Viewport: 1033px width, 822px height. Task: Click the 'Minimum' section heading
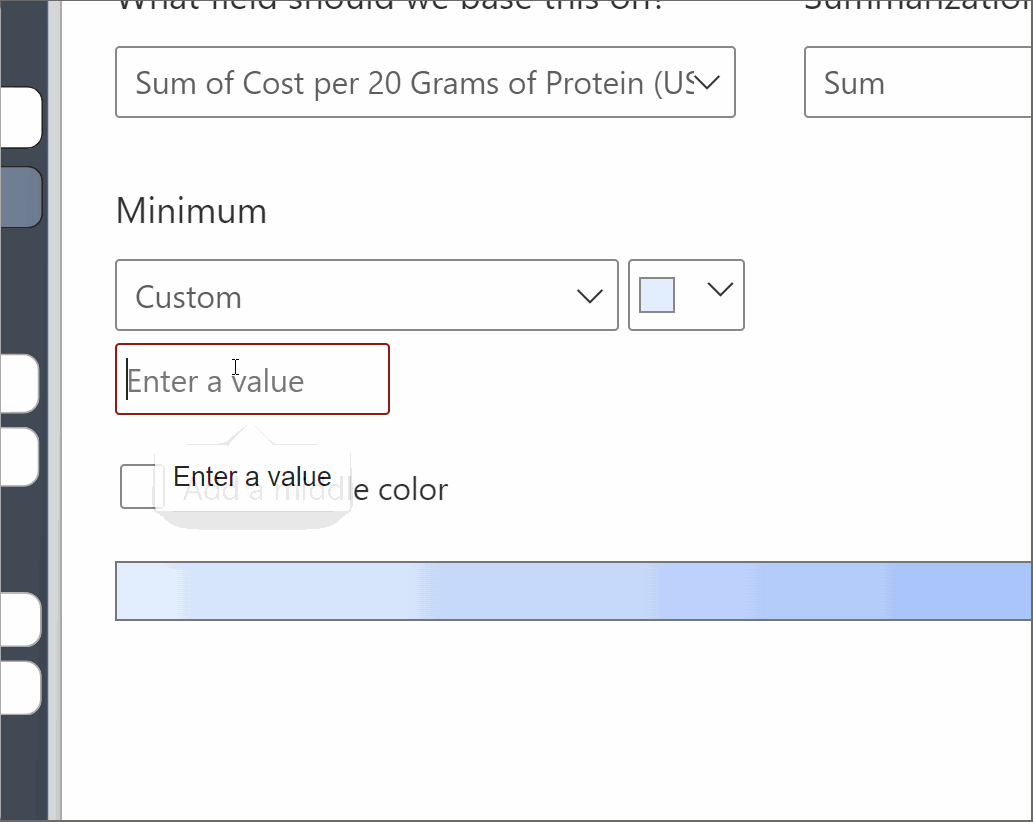coord(191,212)
